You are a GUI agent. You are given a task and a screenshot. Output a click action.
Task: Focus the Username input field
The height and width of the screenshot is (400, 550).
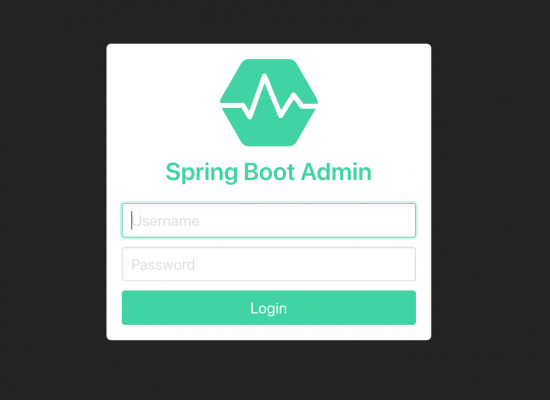pos(269,220)
